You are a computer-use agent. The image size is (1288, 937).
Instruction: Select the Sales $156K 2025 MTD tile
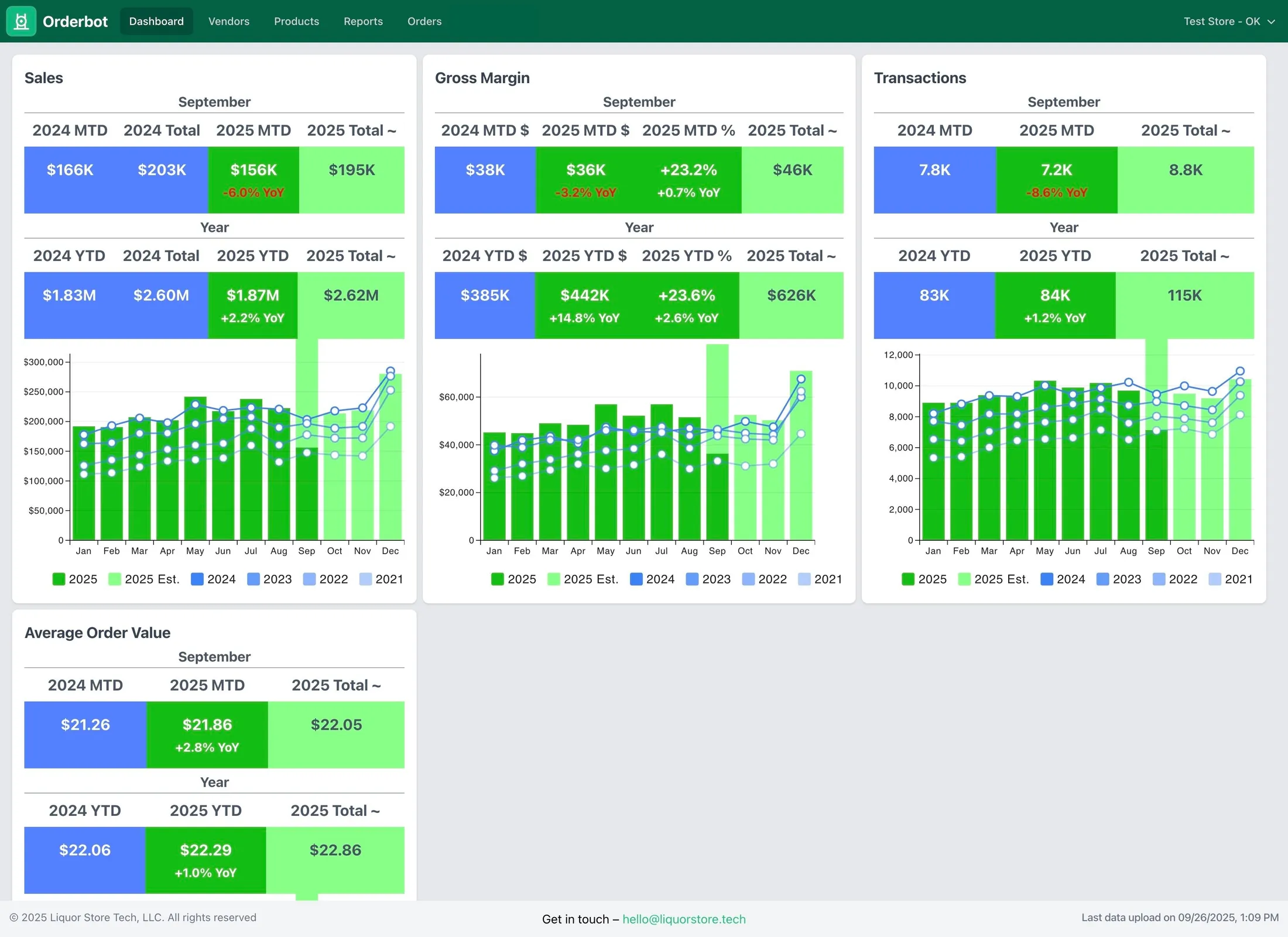[x=254, y=180]
